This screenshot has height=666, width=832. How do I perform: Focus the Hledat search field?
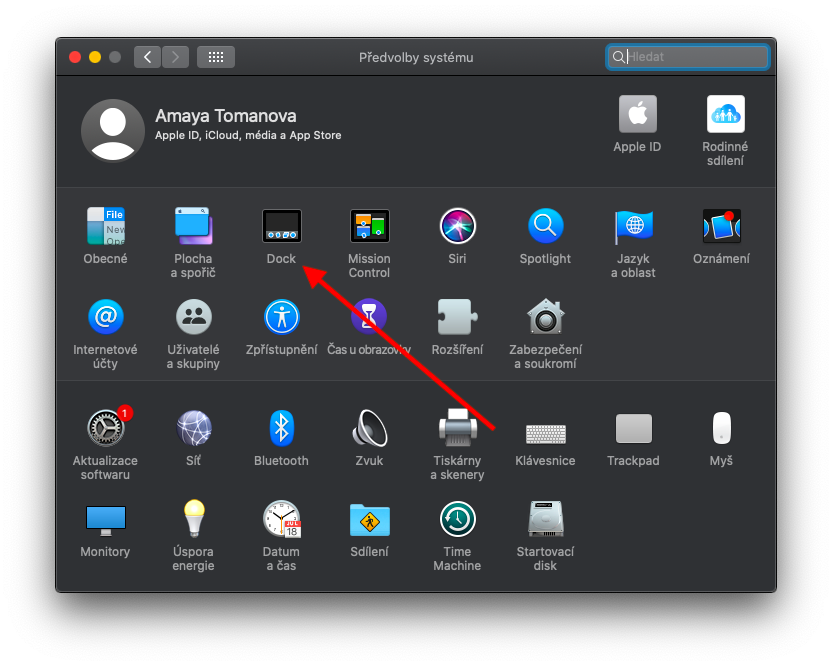coord(688,57)
